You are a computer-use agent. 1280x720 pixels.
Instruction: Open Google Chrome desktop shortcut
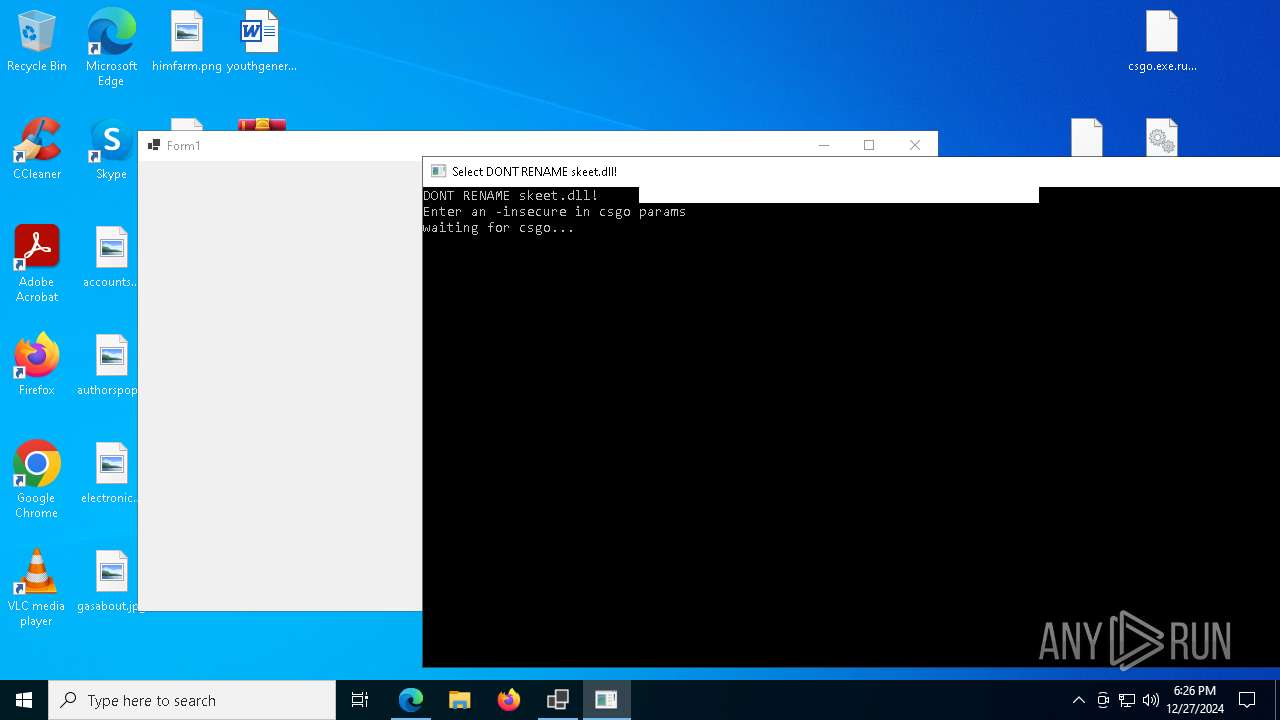click(x=37, y=480)
